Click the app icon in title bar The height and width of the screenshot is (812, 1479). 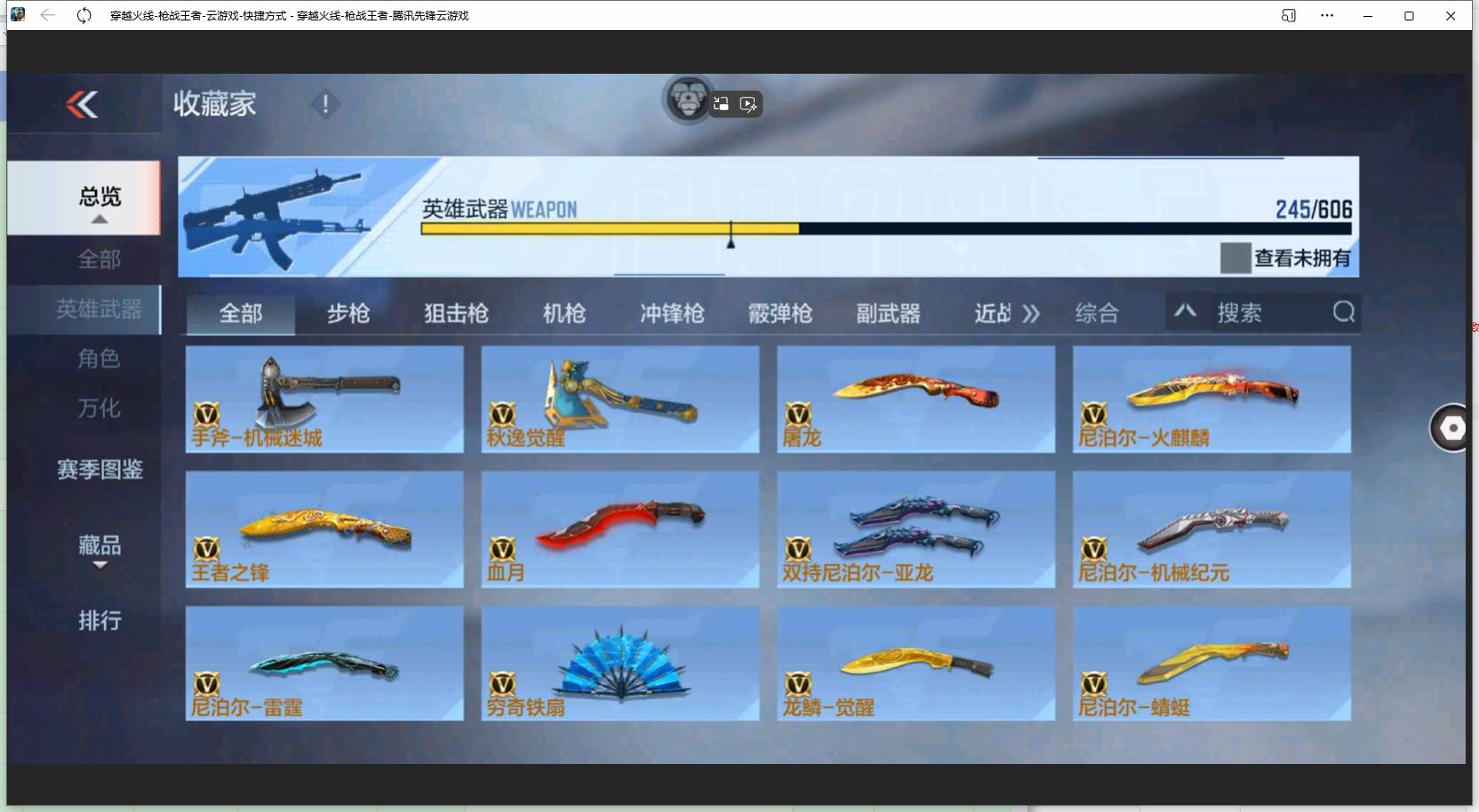pyautogui.click(x=18, y=14)
